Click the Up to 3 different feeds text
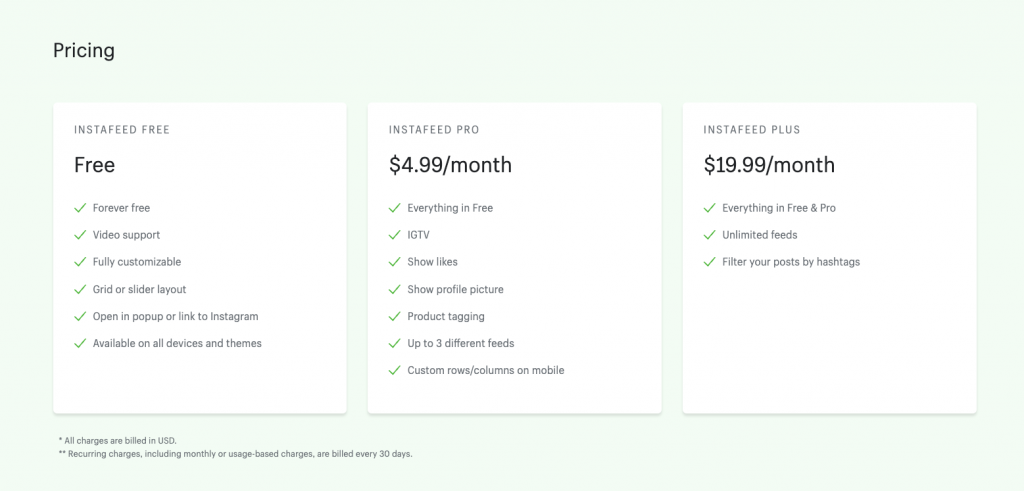This screenshot has width=1024, height=491. 461,343
